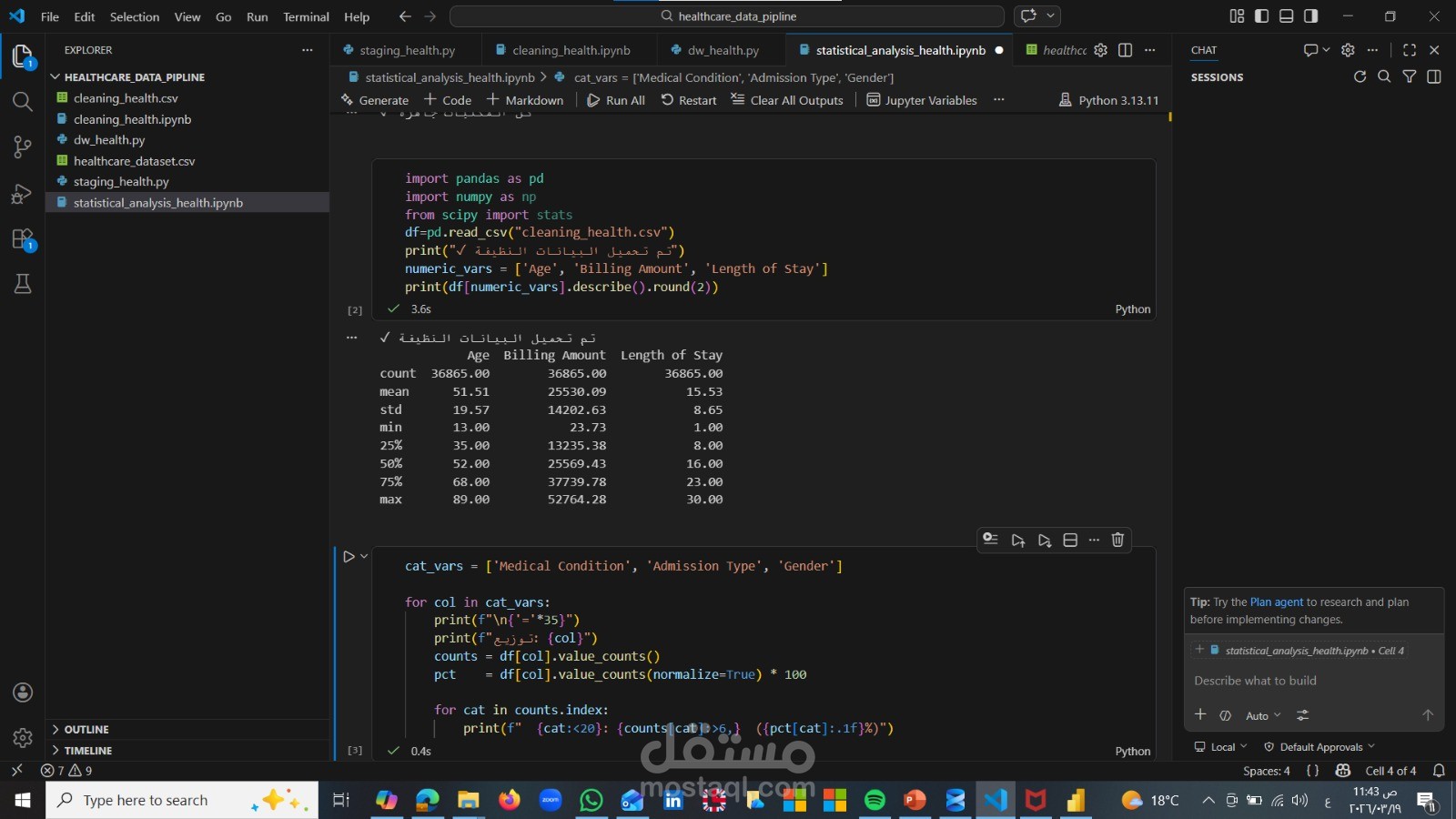
Task: Toggle the primary side bar layout button
Action: (x=1261, y=16)
